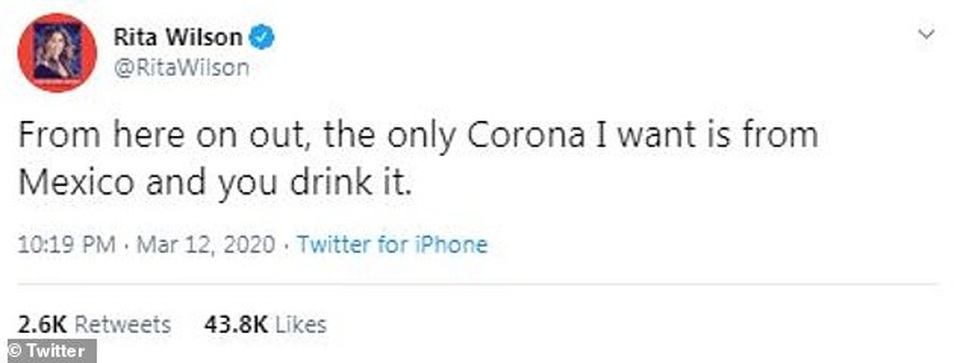Open the tweet options chevron menu
Viewport: 960px width, 363px height.
tap(926, 34)
